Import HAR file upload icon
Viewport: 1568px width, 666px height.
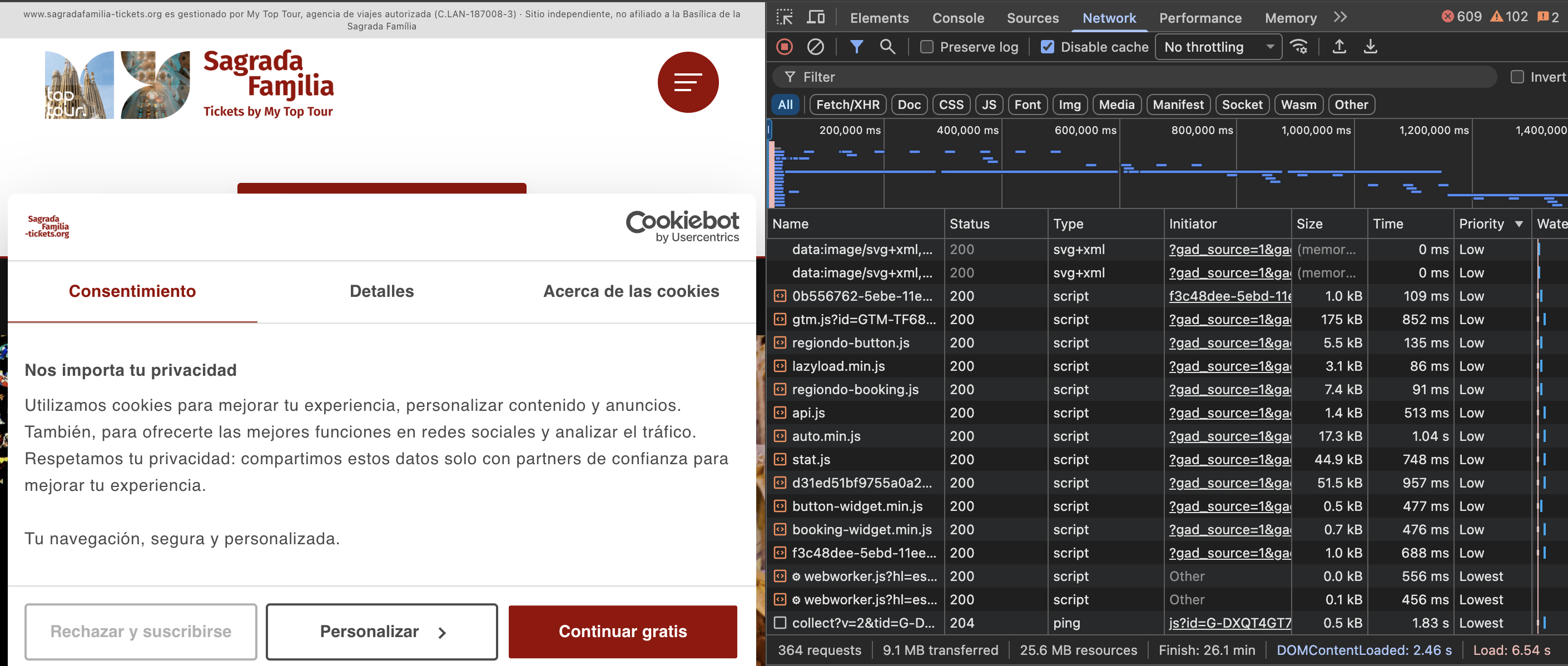[1339, 47]
